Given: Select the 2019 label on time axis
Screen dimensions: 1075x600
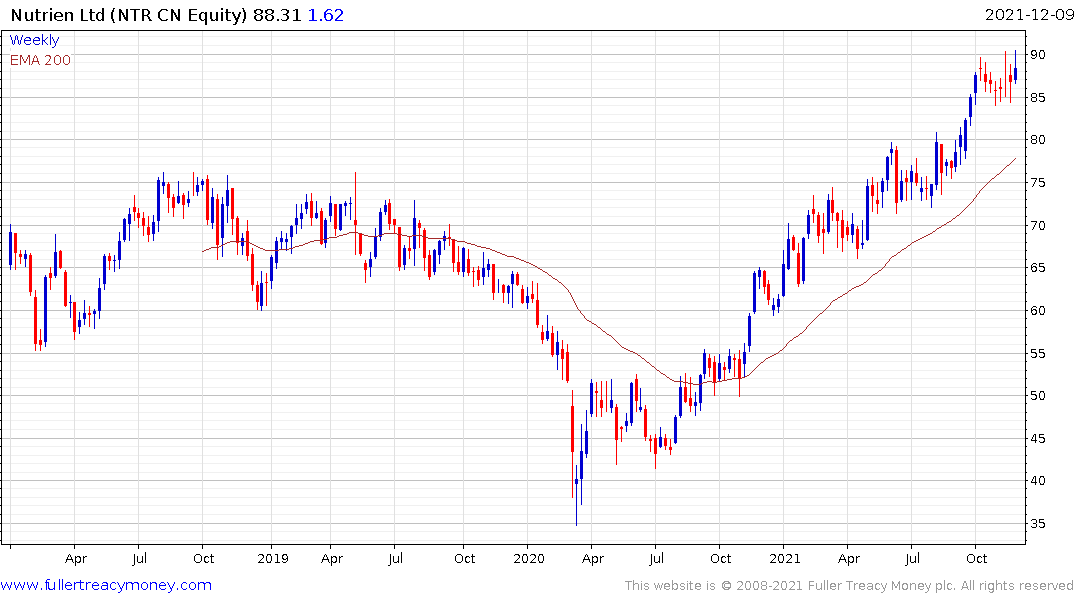Looking at the screenshot, I should [273, 559].
